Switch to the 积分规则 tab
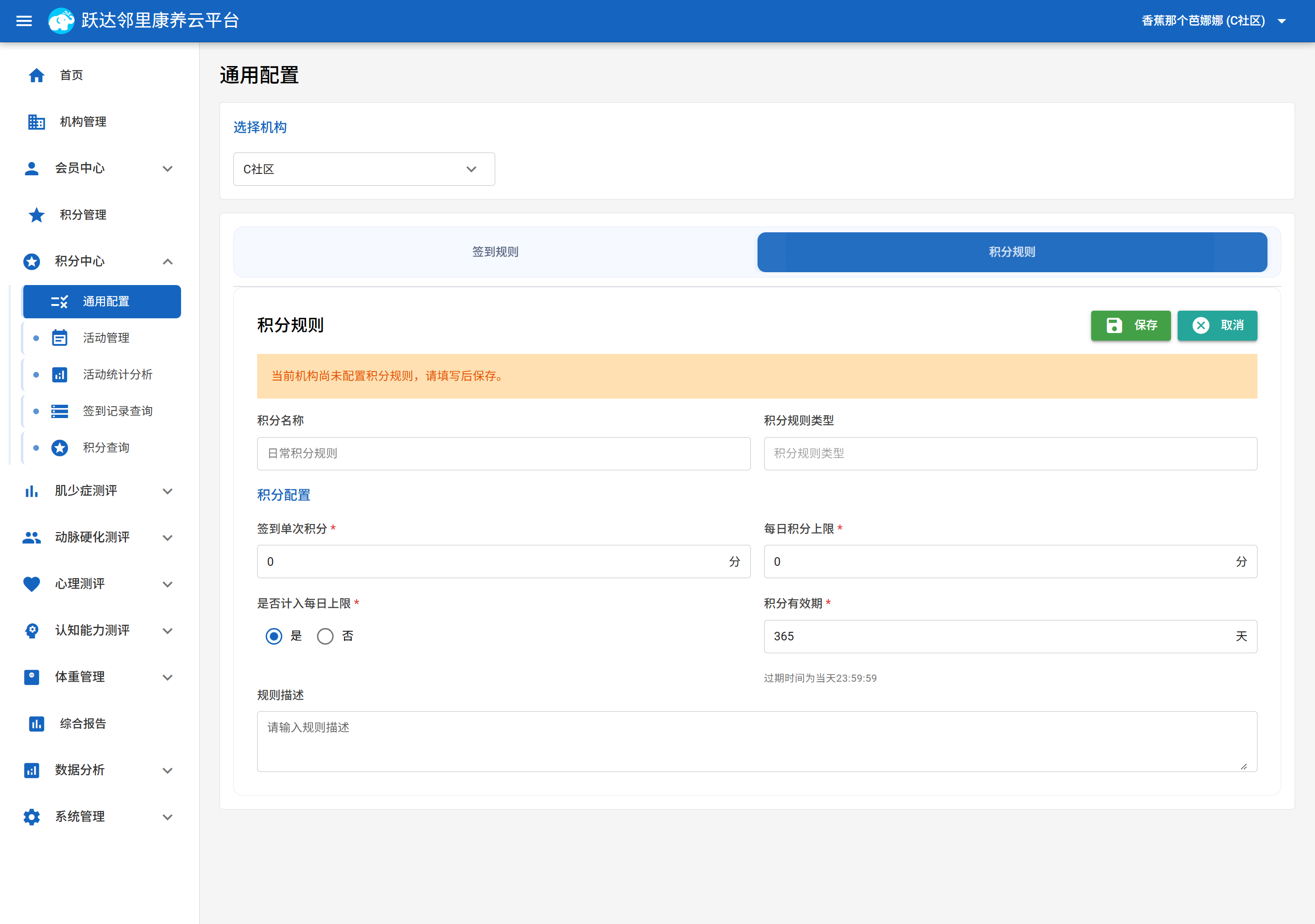This screenshot has height=924, width=1315. pos(1012,252)
